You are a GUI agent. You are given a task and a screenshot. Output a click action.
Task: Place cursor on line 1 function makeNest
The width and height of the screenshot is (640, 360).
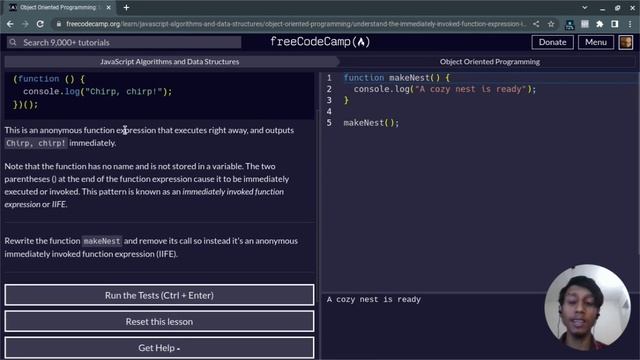tap(396, 78)
